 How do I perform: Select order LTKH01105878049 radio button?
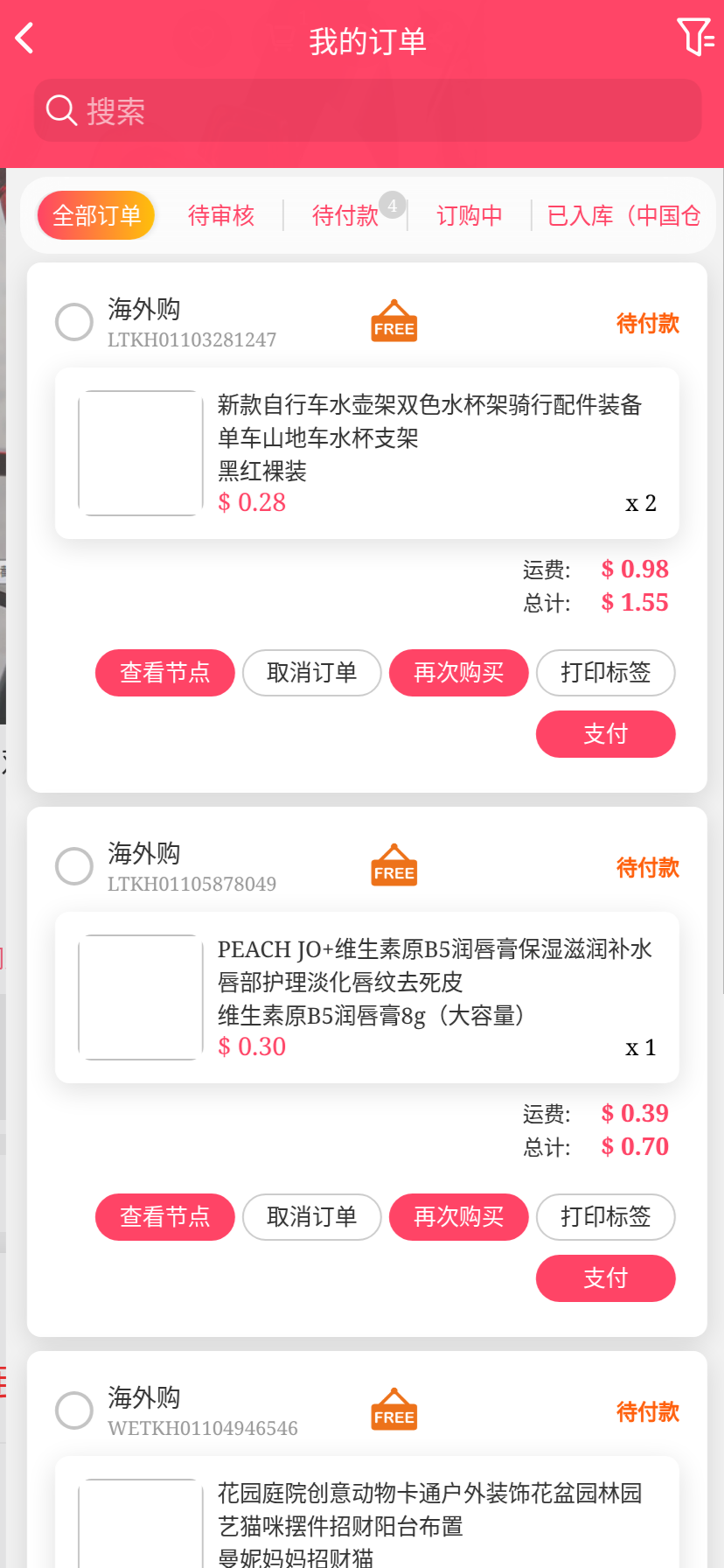[x=74, y=866]
